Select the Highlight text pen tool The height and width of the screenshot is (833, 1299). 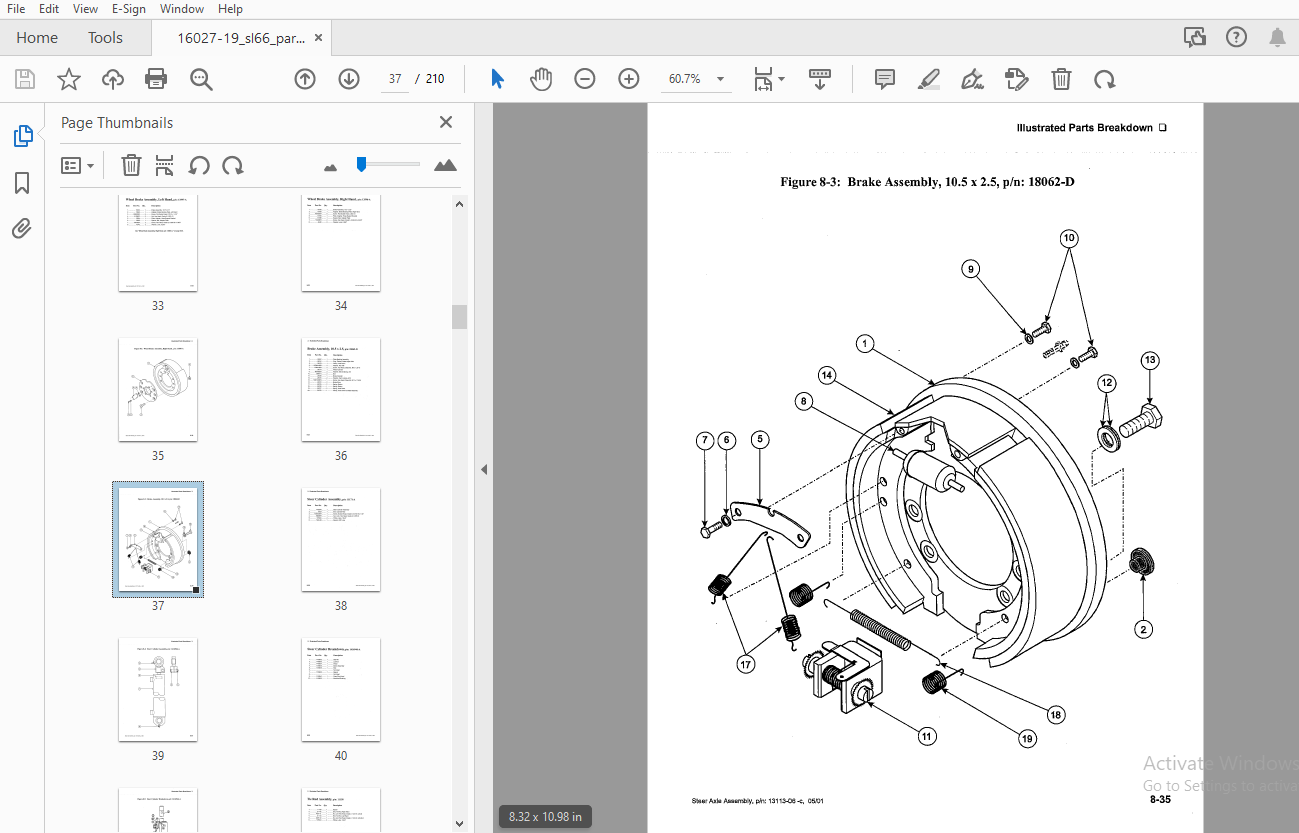pyautogui.click(x=929, y=79)
